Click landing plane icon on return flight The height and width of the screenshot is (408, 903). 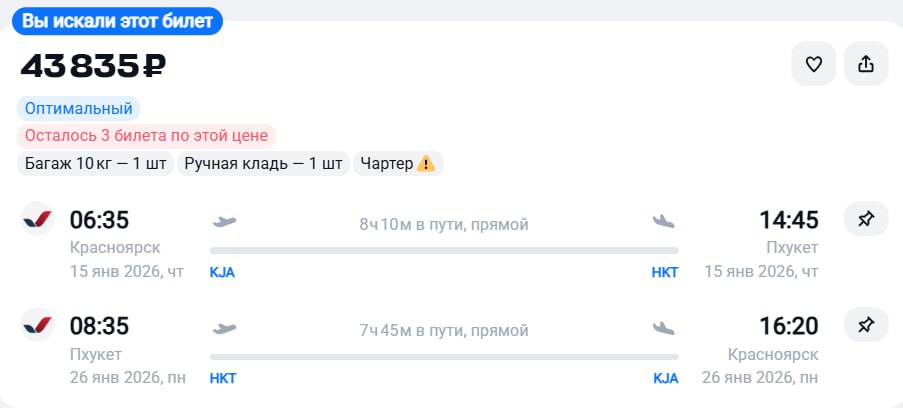coord(664,327)
